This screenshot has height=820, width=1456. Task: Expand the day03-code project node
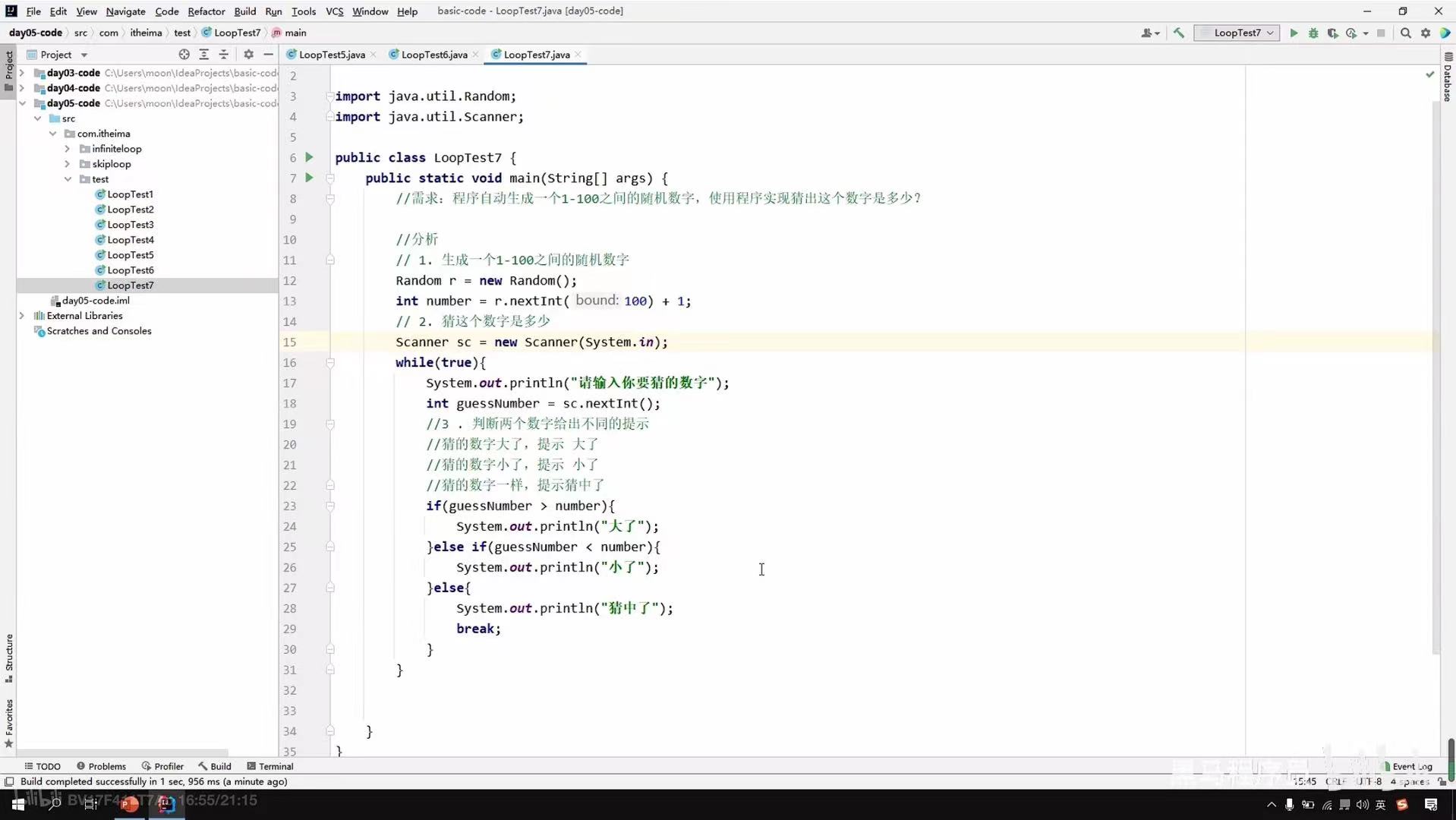pos(21,73)
